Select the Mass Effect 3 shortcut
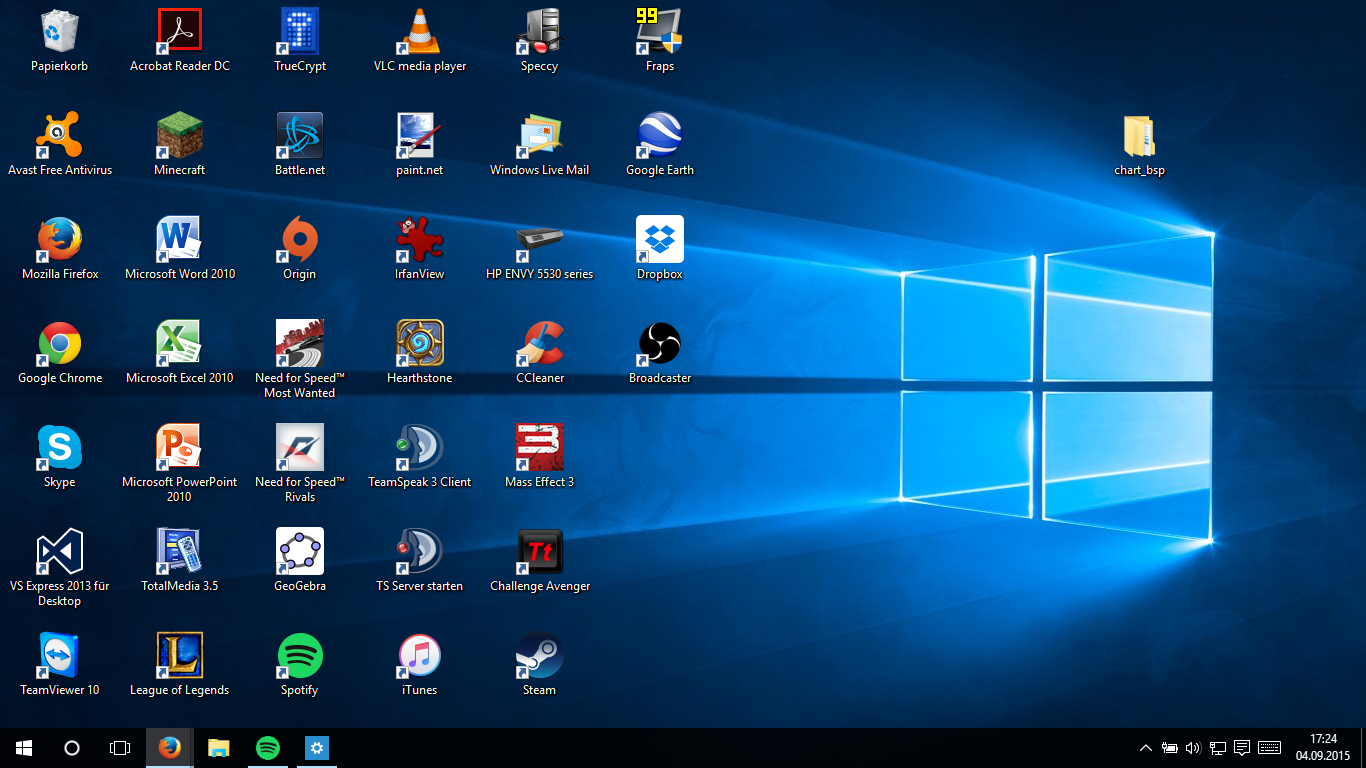 [539, 449]
